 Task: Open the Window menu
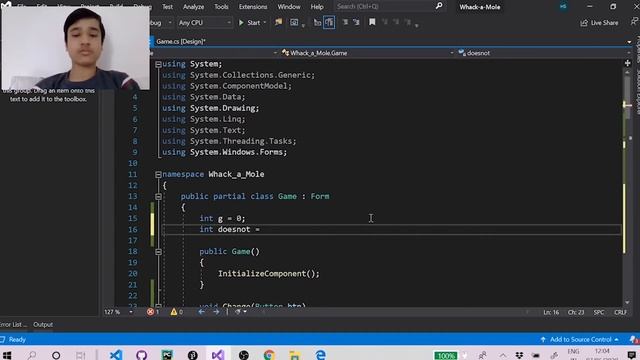click(x=289, y=7)
